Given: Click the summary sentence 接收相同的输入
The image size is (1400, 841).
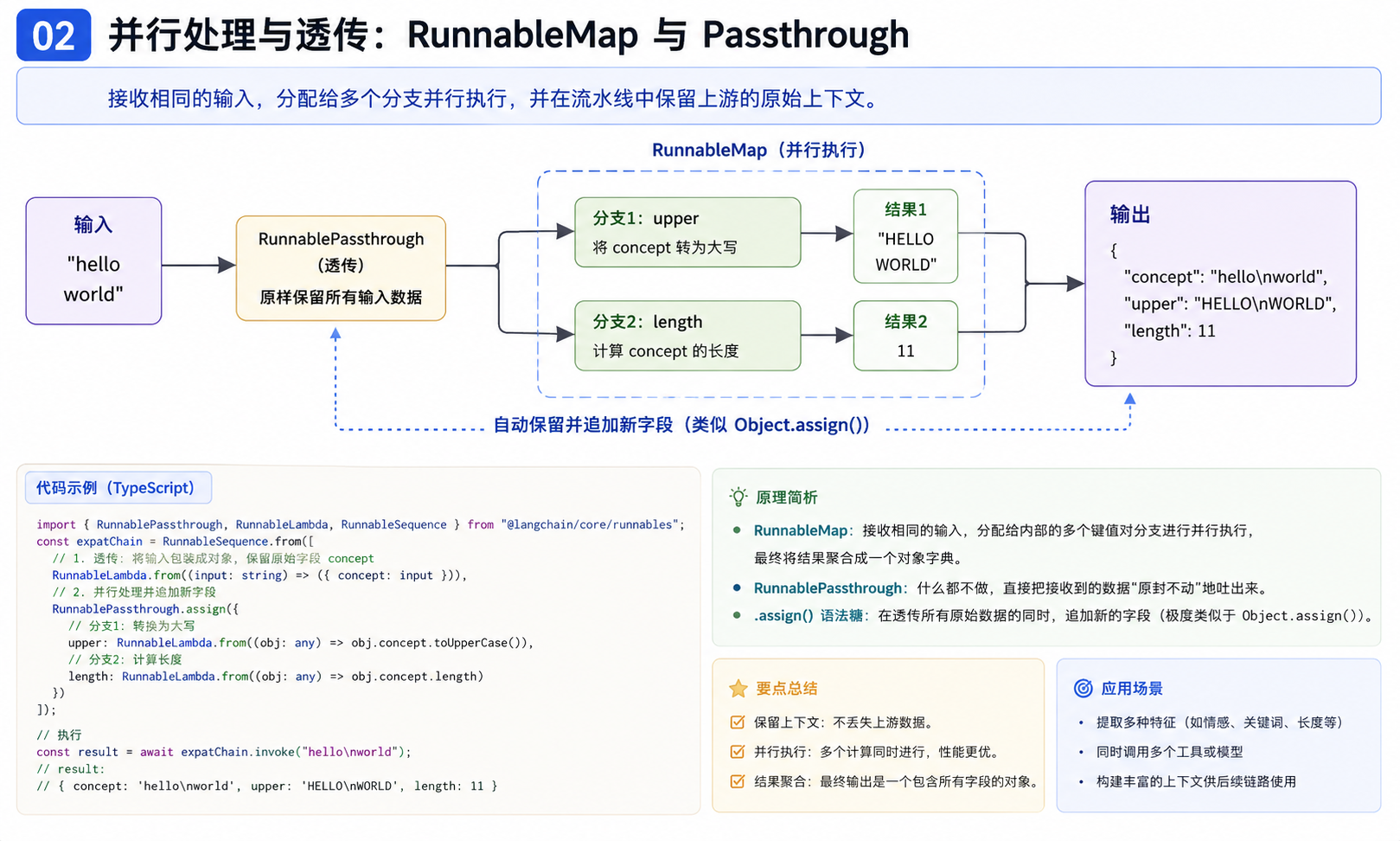Looking at the screenshot, I should coord(493,99).
